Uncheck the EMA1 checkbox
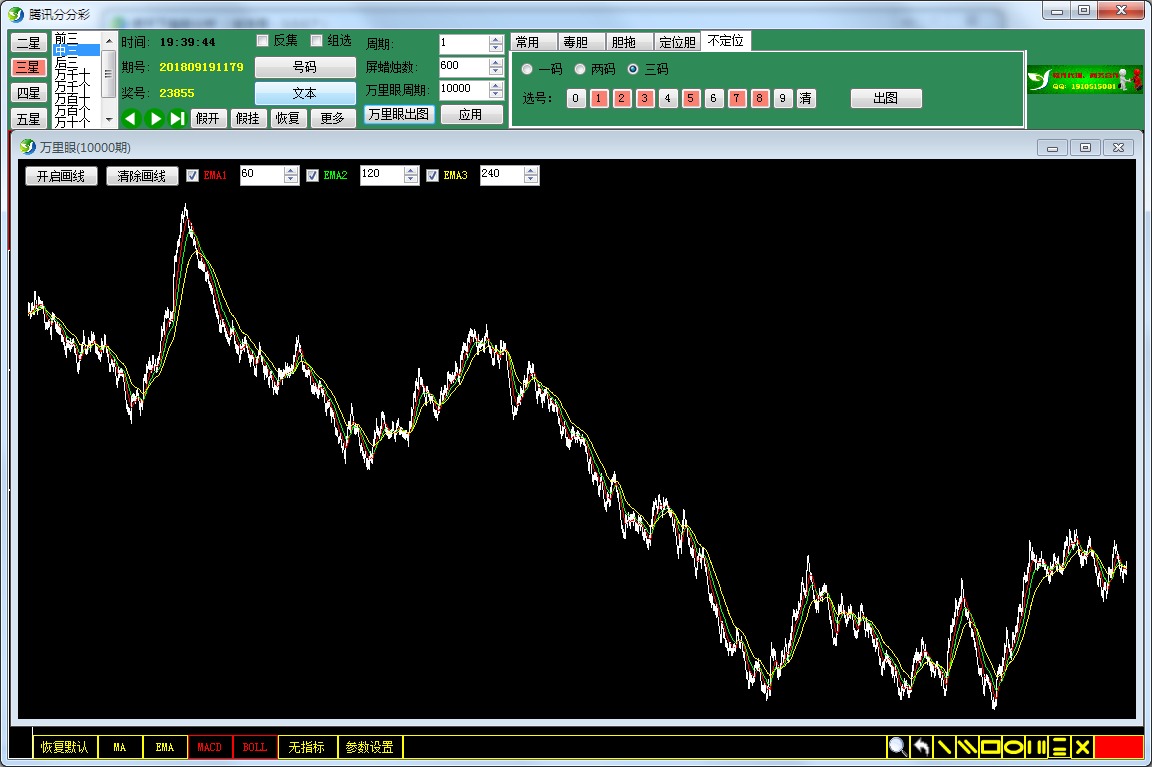This screenshot has height=767, width=1152. [x=193, y=176]
